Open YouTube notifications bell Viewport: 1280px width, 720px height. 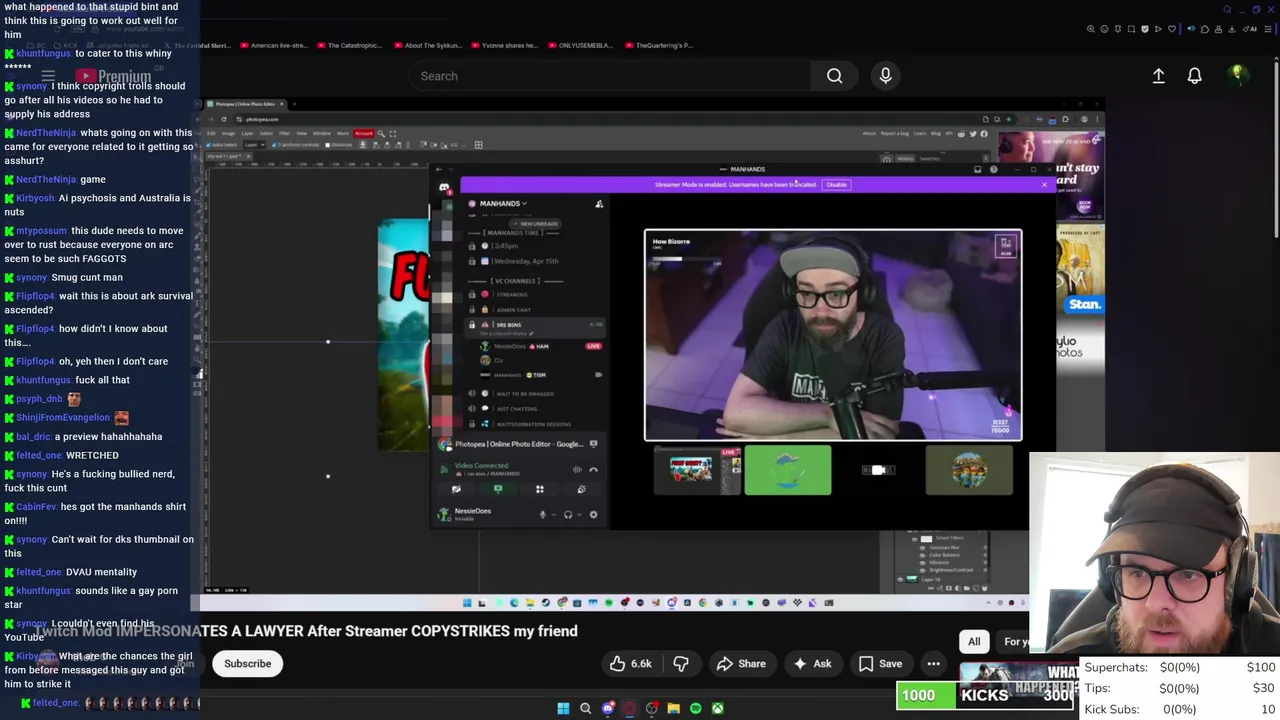[1194, 76]
